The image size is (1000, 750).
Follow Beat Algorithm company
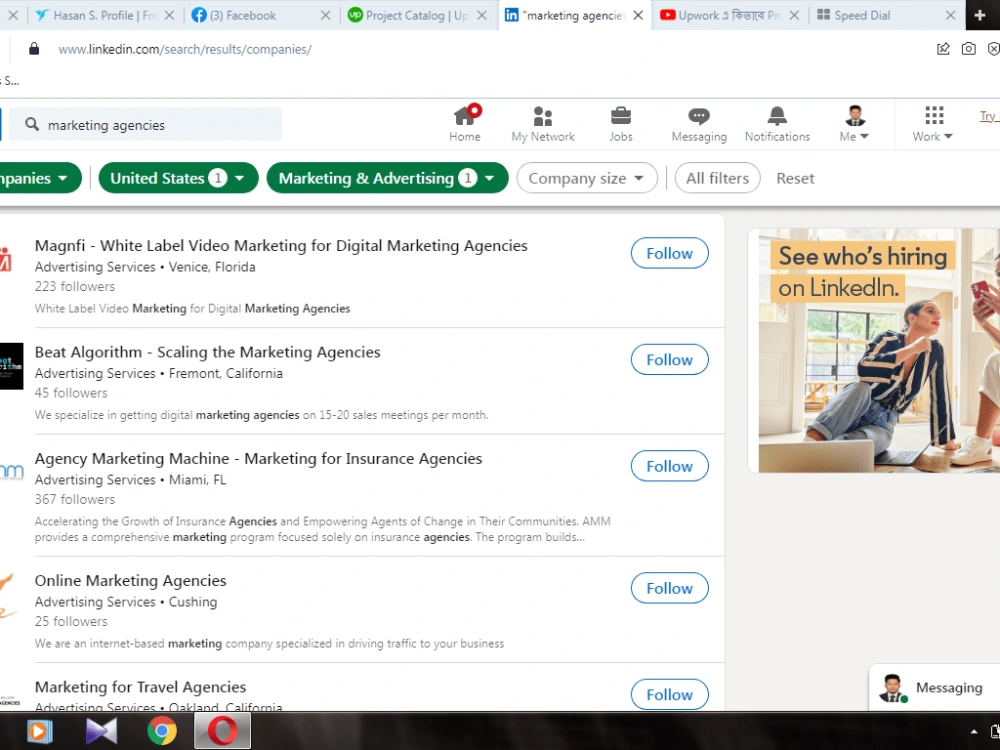[x=670, y=360]
